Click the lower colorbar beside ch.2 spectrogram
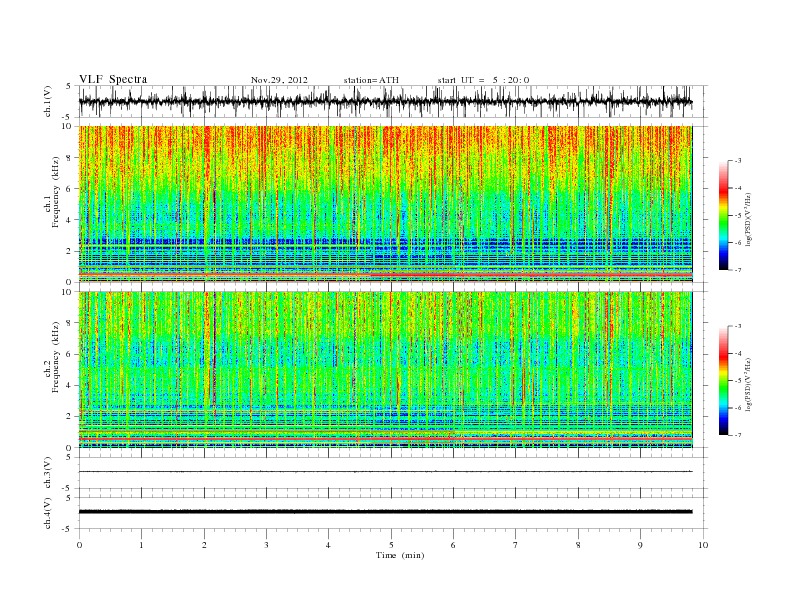 click(x=724, y=381)
